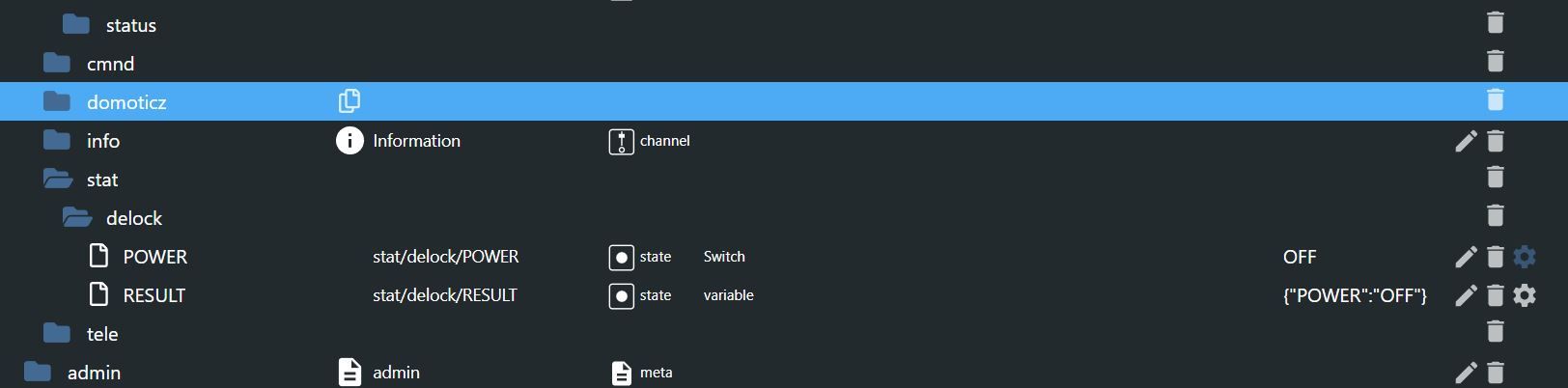Click the info folder row
Viewport: 1568px width, 388px height.
[103, 141]
